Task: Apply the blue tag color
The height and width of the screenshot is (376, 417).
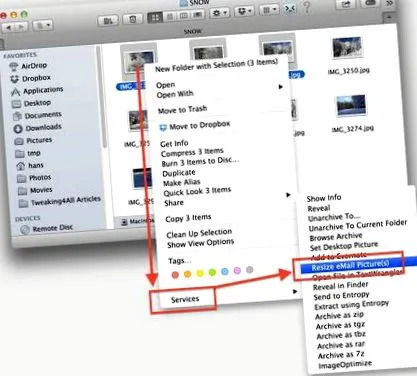Action: (x=225, y=272)
